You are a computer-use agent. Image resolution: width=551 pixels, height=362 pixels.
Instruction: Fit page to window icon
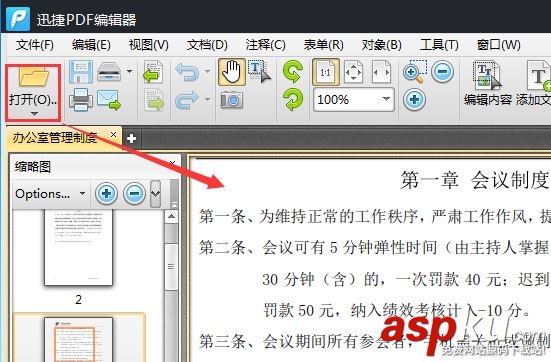[x=354, y=72]
